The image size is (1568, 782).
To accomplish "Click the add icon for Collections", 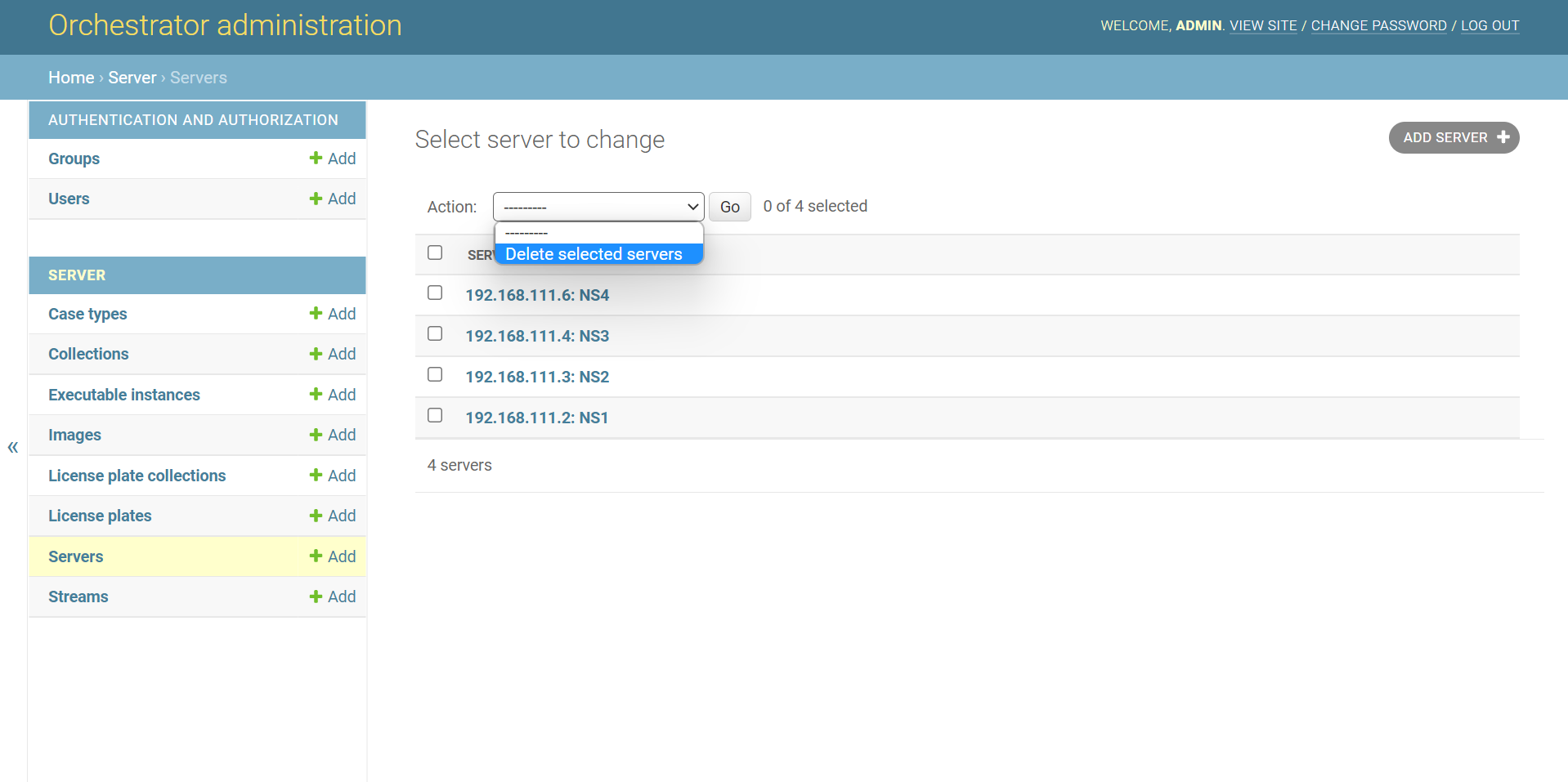I will pyautogui.click(x=316, y=354).
